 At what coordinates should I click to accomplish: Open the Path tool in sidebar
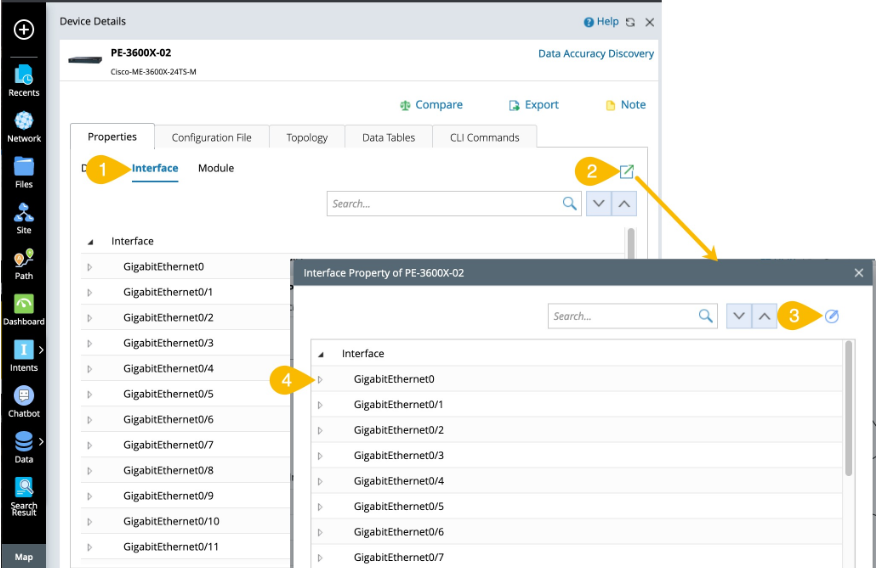pos(24,262)
